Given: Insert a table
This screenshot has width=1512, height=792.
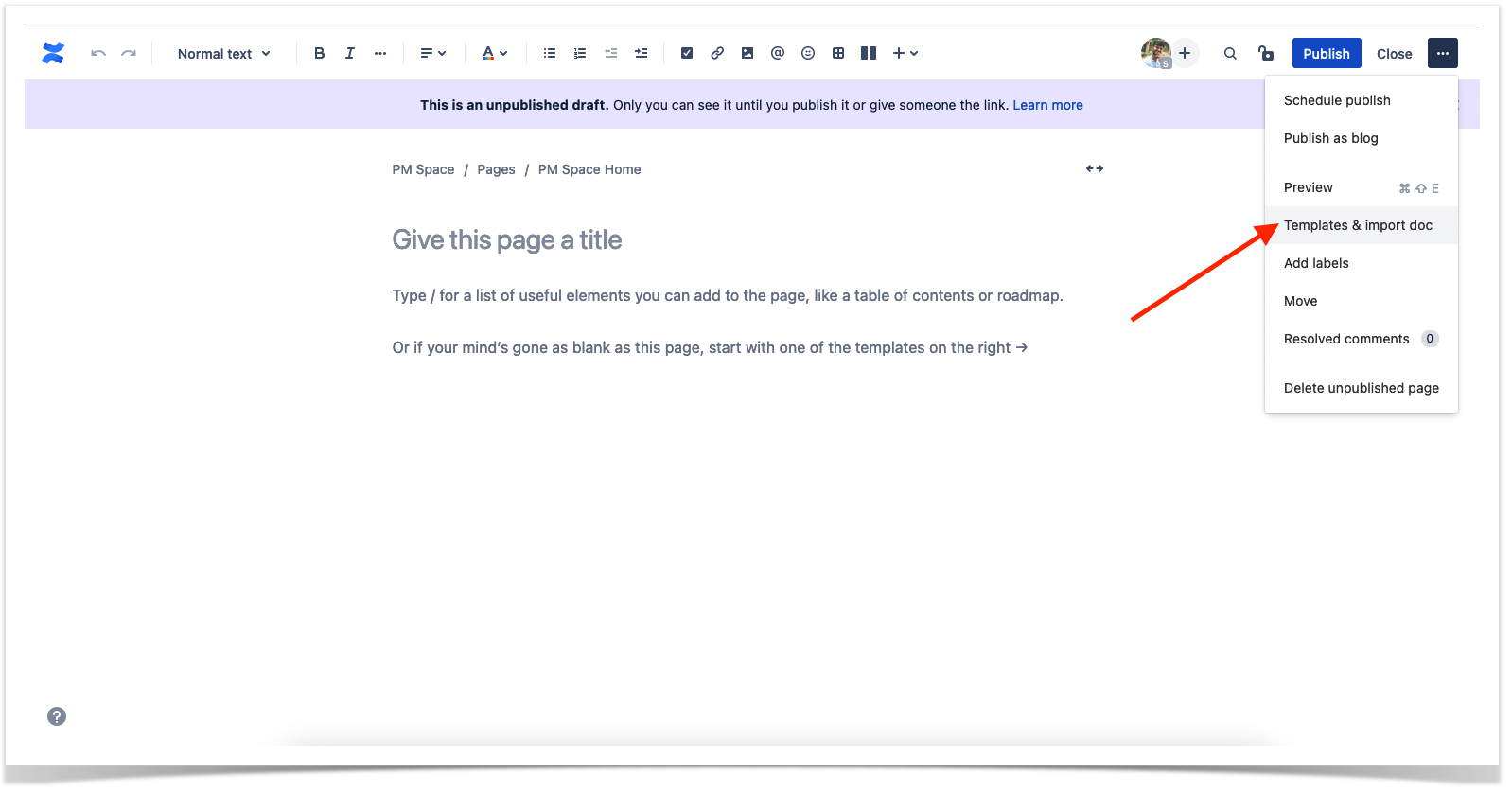Looking at the screenshot, I should tap(838, 53).
